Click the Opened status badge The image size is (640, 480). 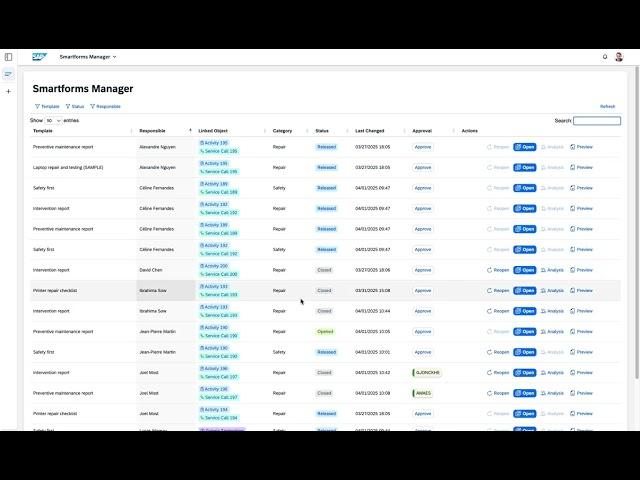[x=325, y=332]
